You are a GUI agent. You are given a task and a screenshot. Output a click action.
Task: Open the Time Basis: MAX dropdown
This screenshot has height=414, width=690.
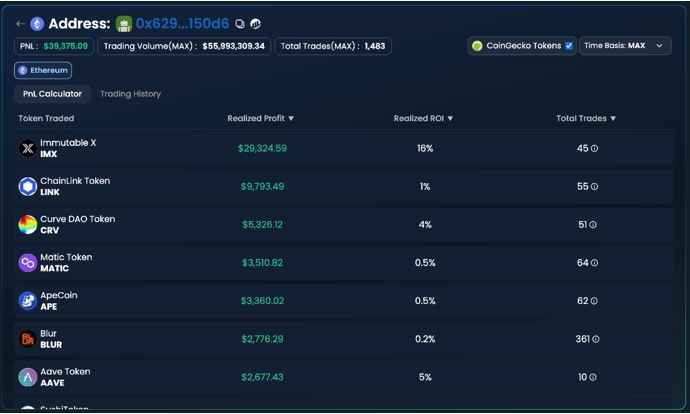[625, 46]
